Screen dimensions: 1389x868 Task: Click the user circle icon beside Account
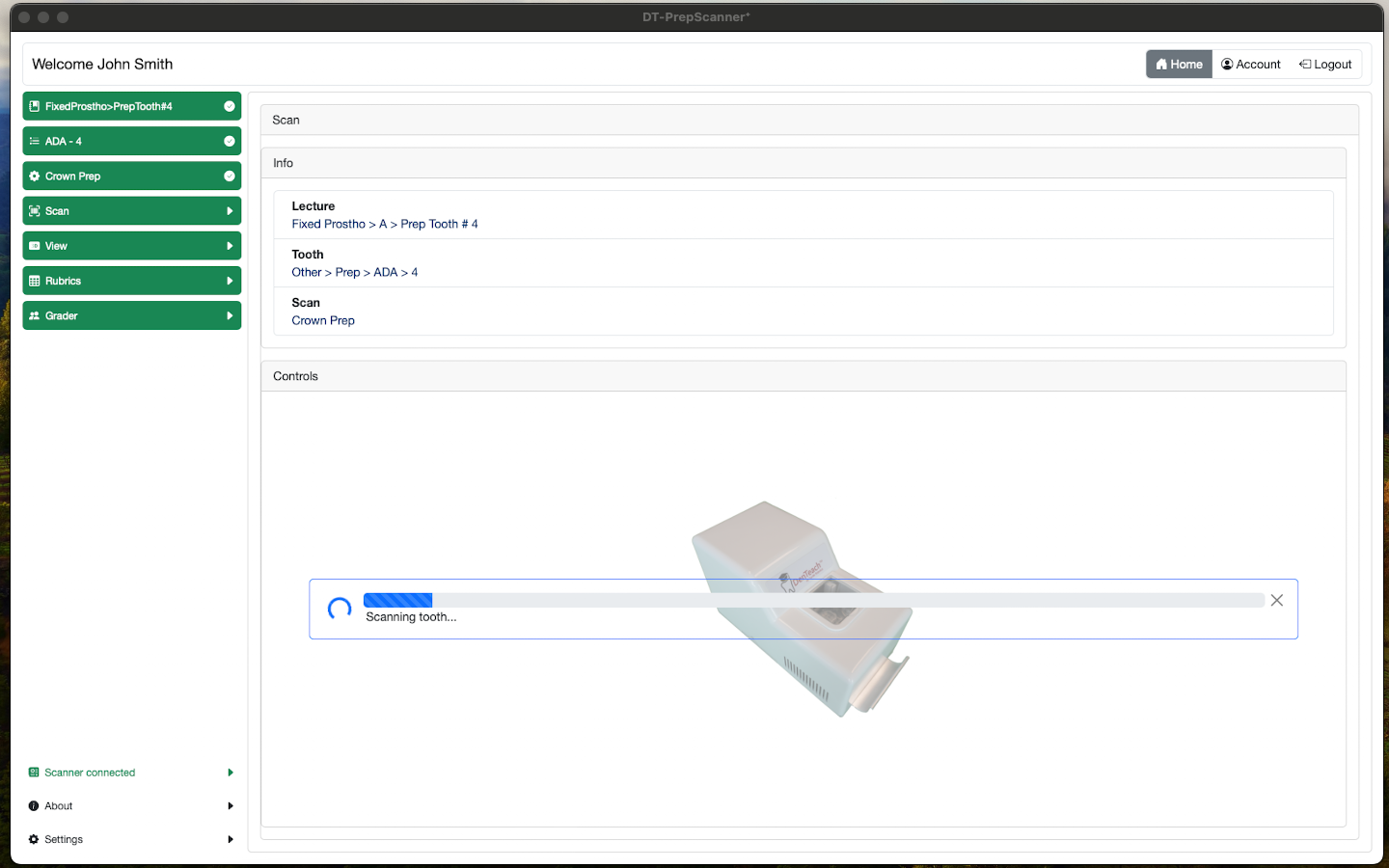(1227, 65)
